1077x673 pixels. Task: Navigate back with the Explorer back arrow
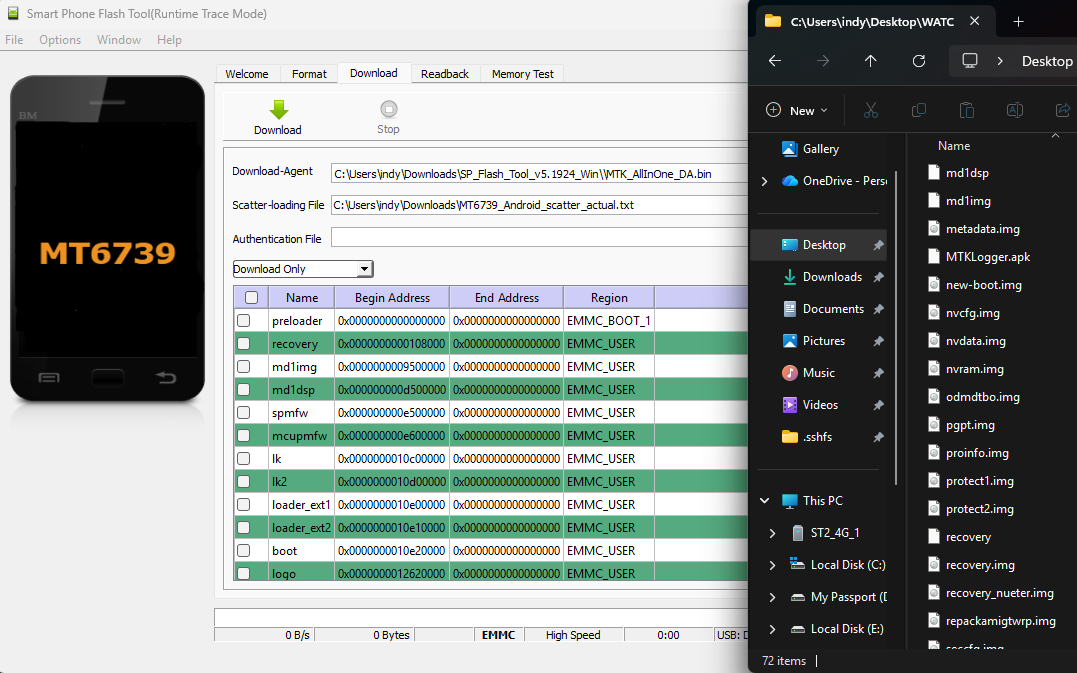(x=774, y=61)
